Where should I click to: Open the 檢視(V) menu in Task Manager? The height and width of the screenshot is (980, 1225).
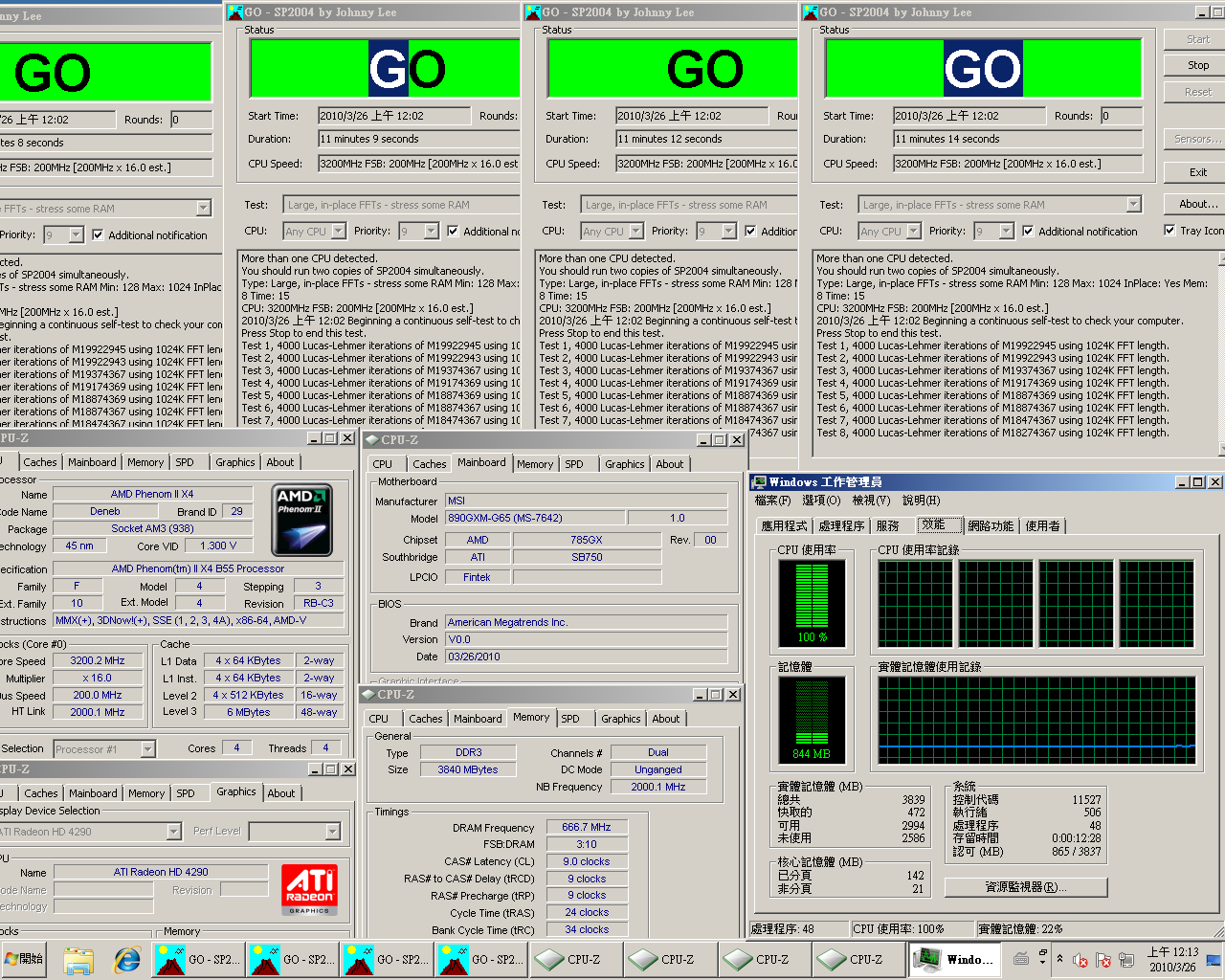tap(871, 501)
